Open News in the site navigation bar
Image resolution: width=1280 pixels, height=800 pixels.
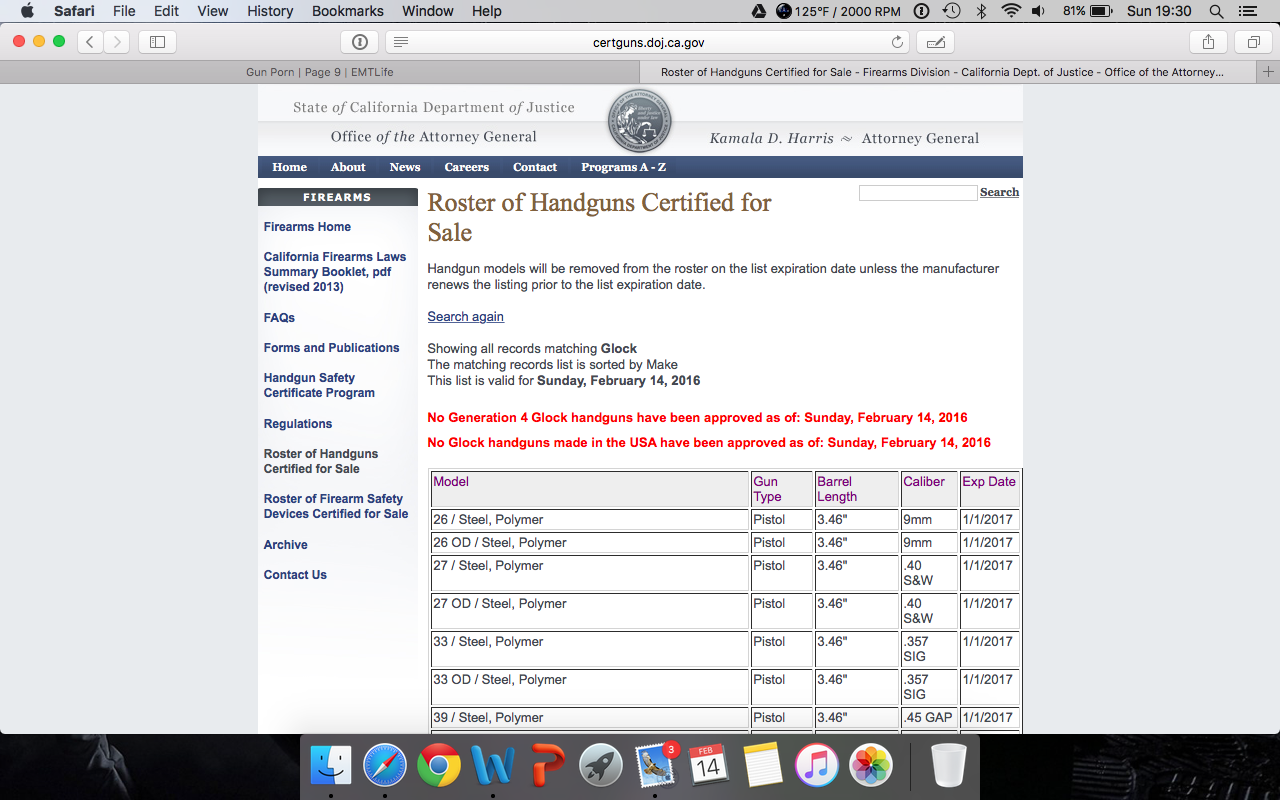(x=405, y=167)
